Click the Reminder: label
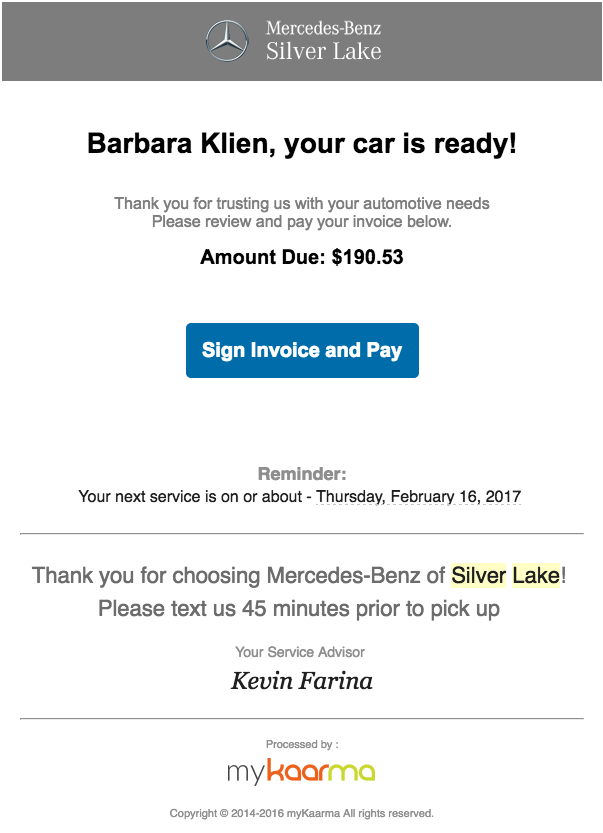This screenshot has width=603, height=833. 302,473
